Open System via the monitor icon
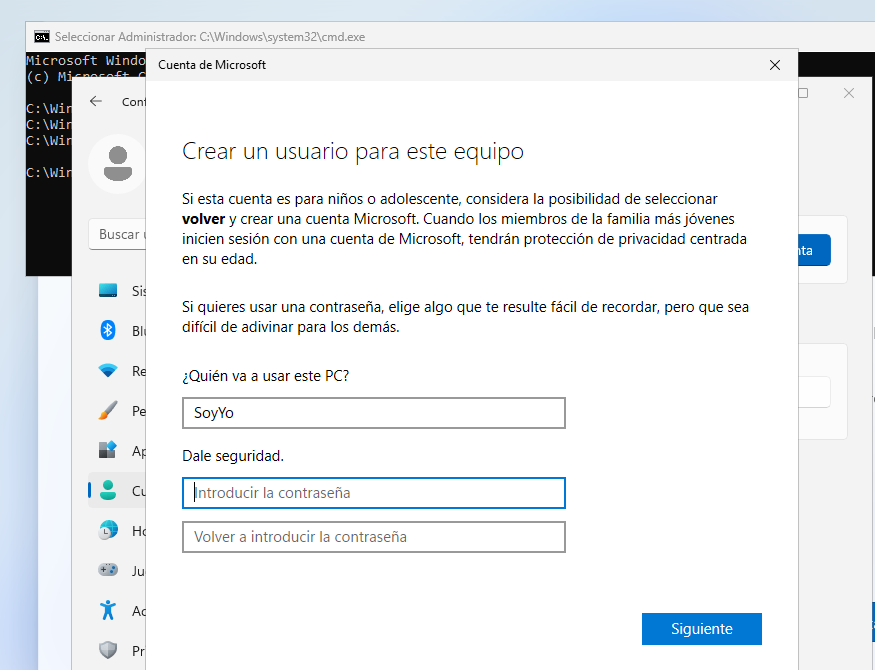 108,291
